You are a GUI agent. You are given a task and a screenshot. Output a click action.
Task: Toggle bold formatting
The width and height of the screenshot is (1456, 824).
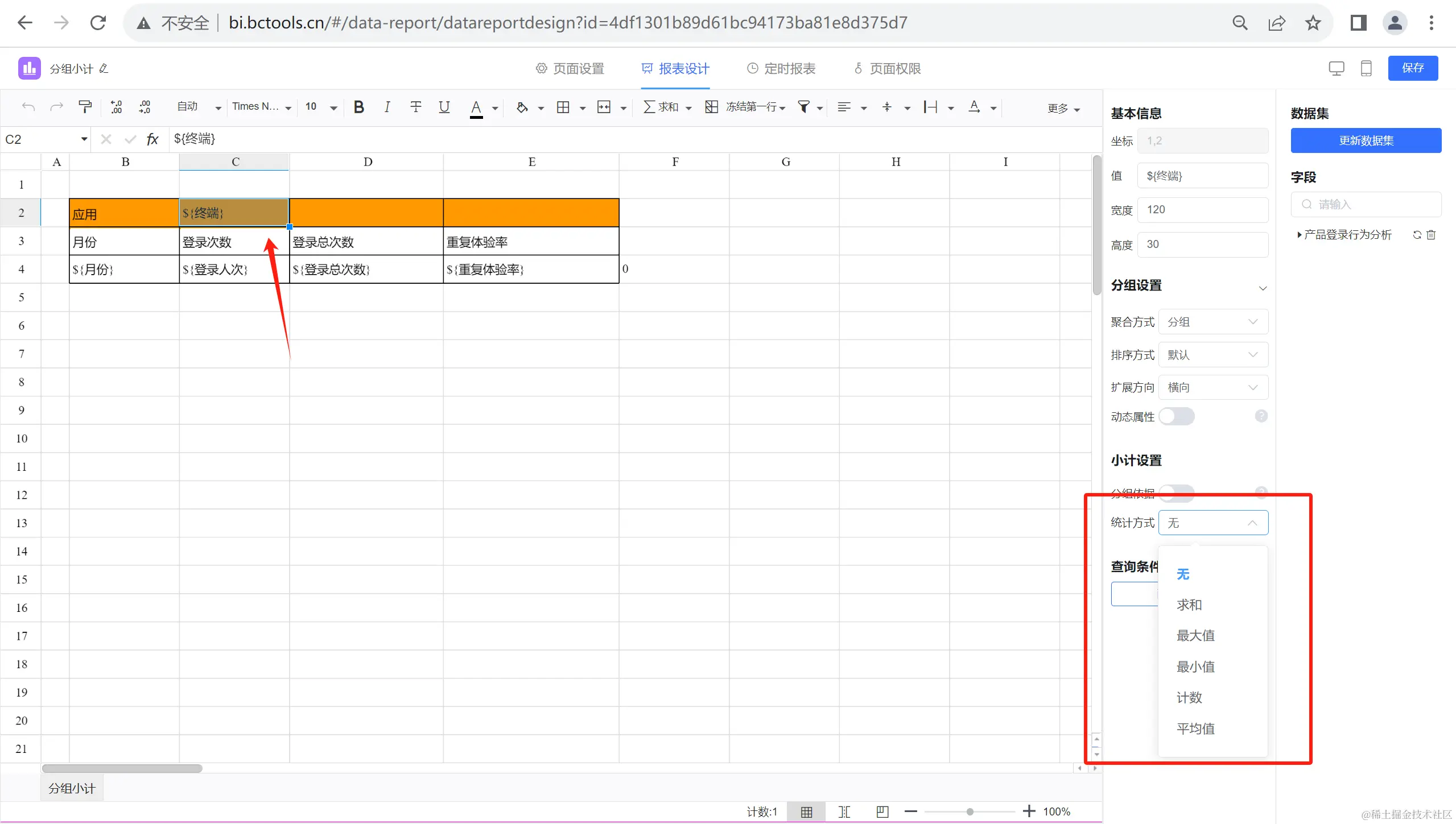coord(358,107)
